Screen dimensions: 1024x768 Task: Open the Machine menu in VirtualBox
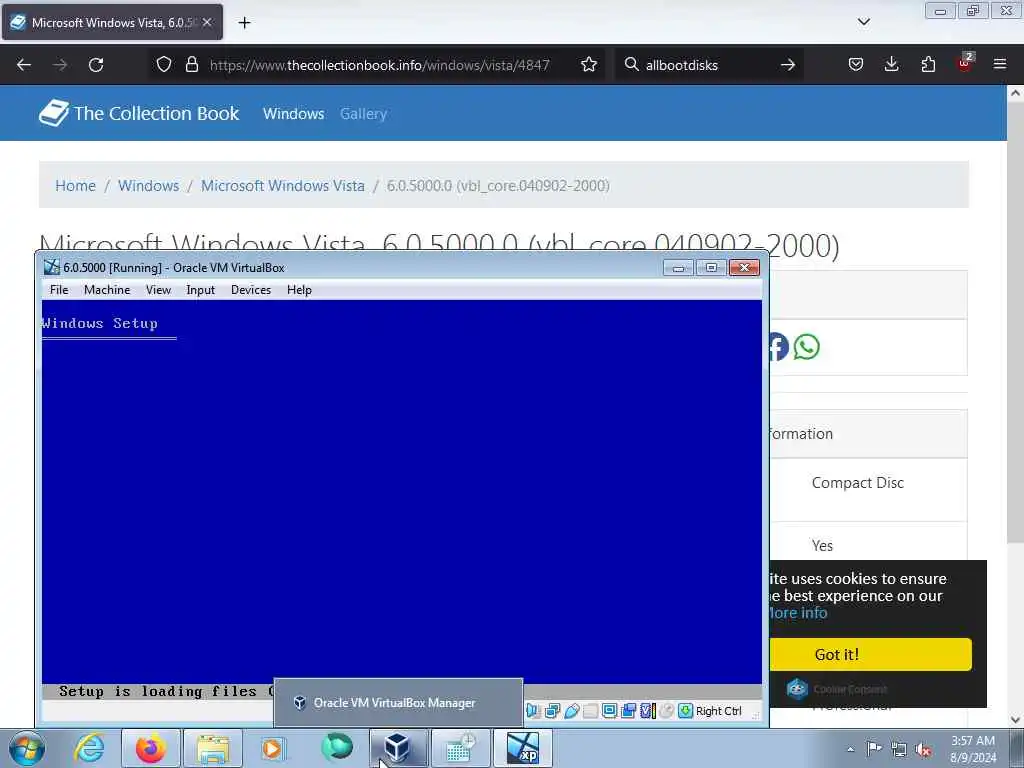107,290
